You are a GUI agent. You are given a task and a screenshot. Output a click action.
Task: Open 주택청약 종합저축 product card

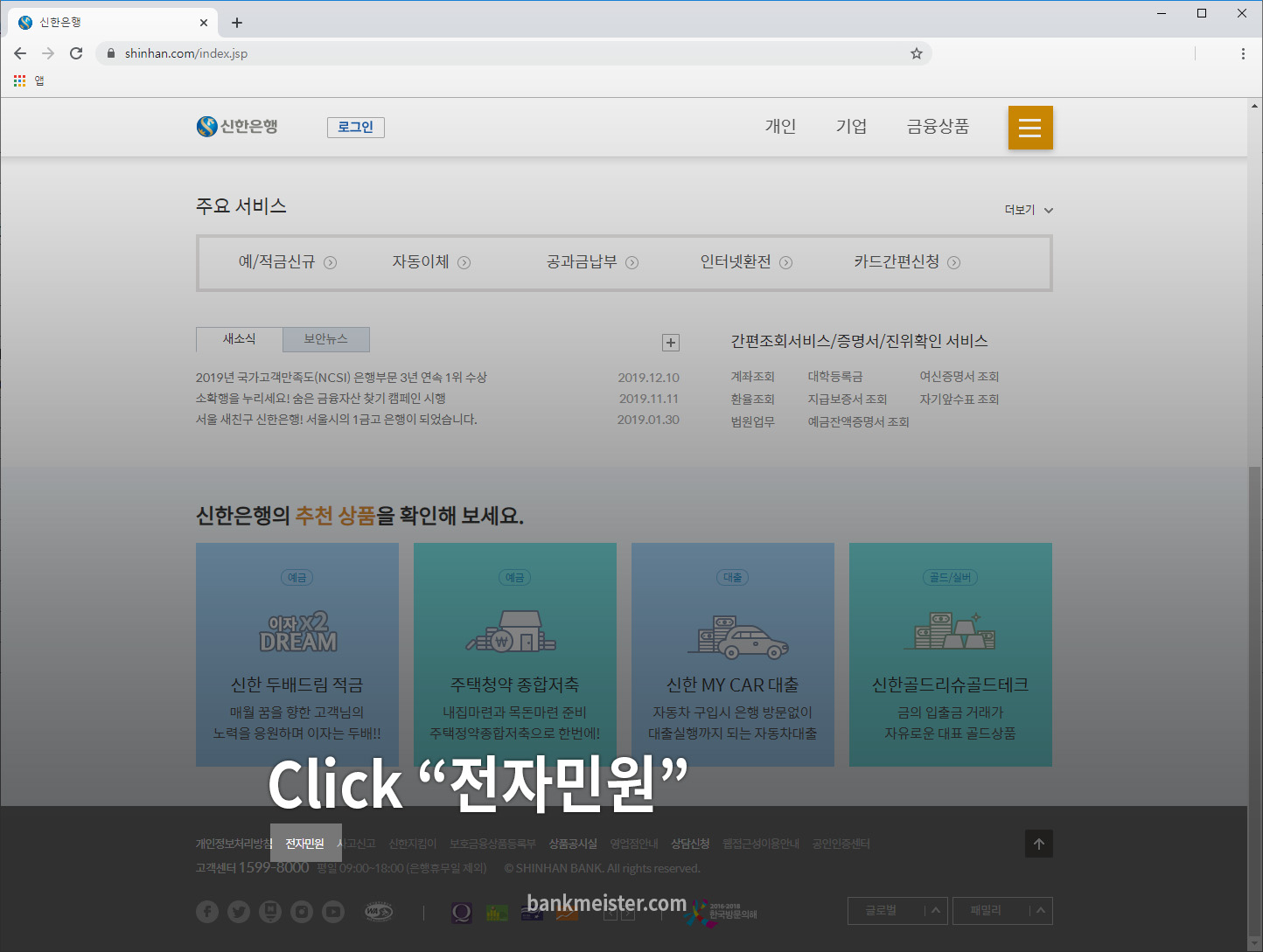tap(515, 655)
